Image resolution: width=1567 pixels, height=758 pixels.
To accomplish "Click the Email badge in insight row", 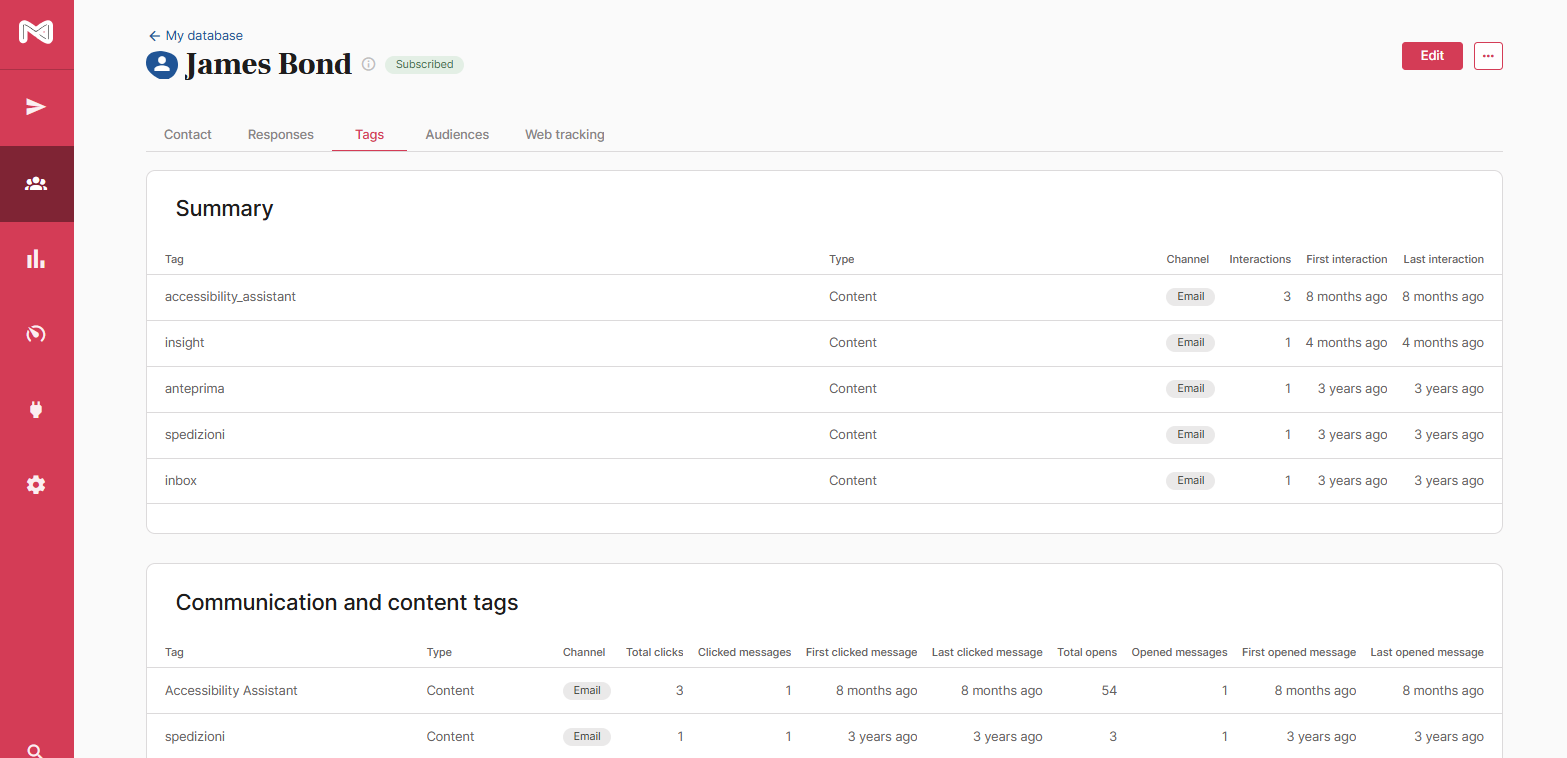I will click(1190, 343).
